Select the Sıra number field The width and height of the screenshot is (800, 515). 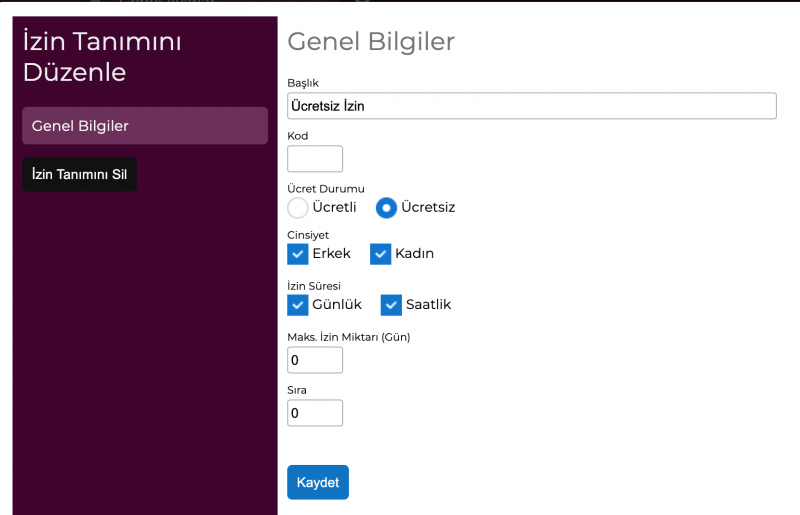315,413
